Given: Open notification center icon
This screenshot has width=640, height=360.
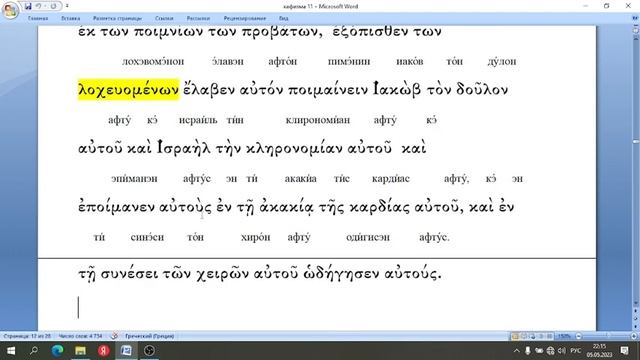Looking at the screenshot, I should coord(624,351).
